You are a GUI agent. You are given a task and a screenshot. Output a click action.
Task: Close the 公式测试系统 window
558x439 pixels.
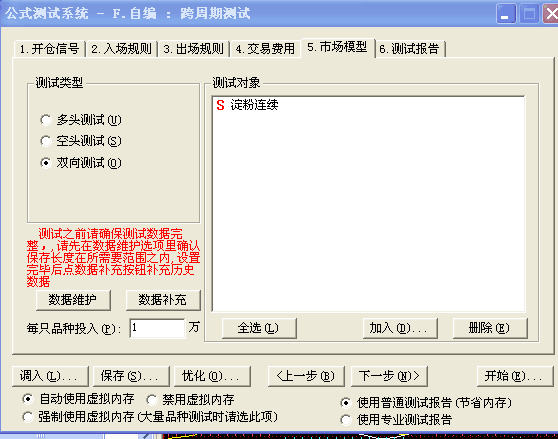coord(551,14)
